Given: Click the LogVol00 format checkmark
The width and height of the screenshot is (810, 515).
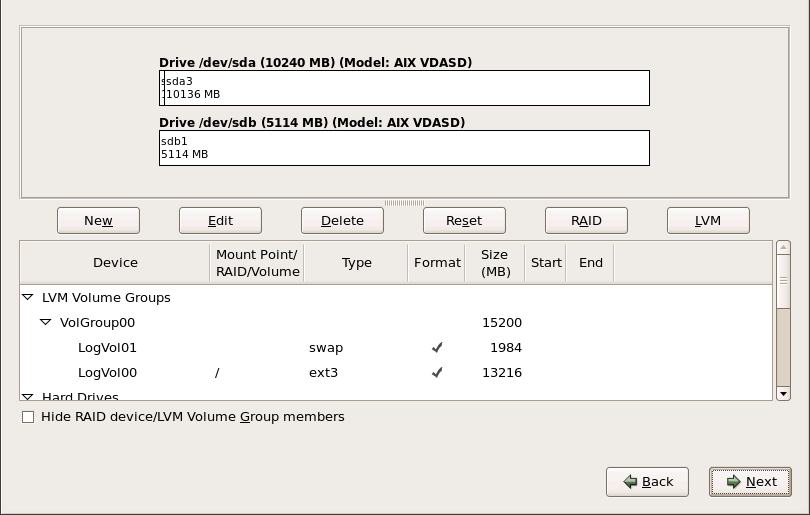Looking at the screenshot, I should point(437,373).
